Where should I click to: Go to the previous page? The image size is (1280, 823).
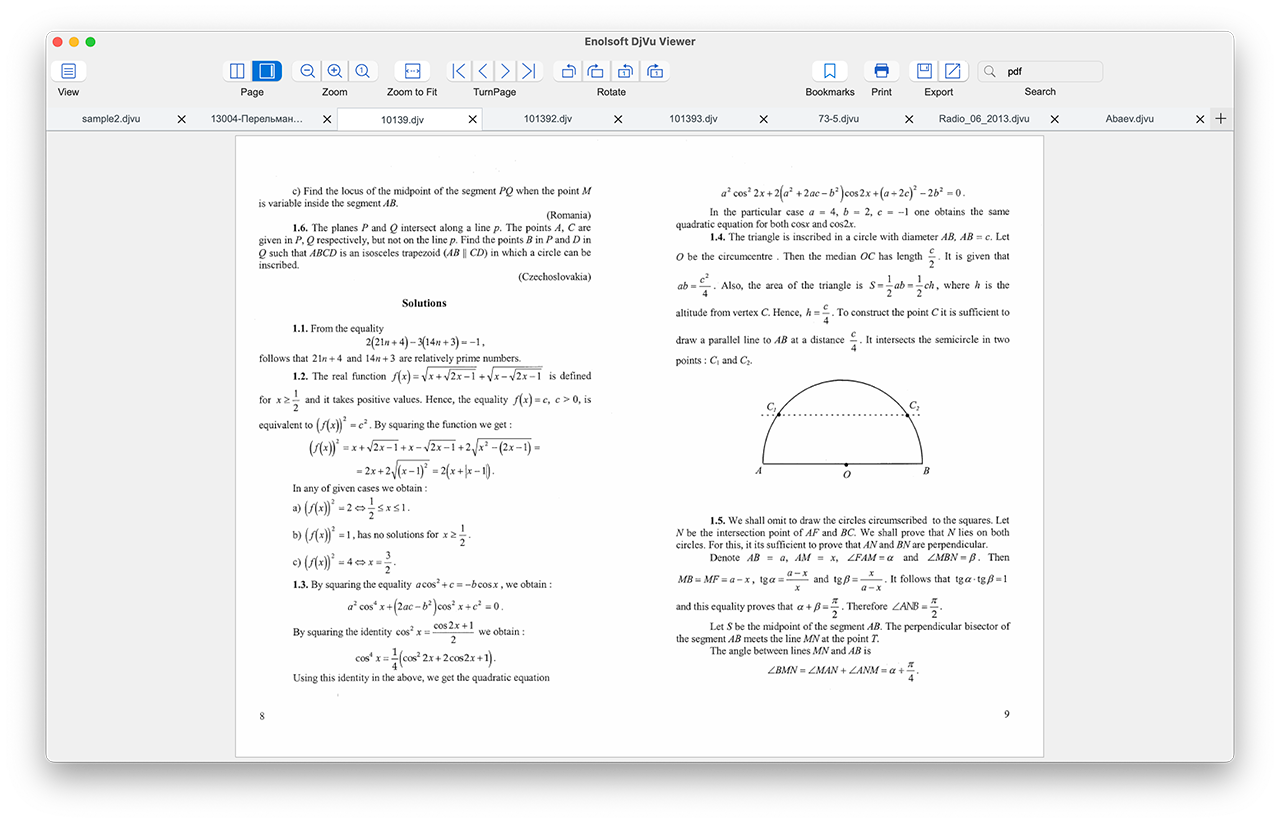point(483,71)
